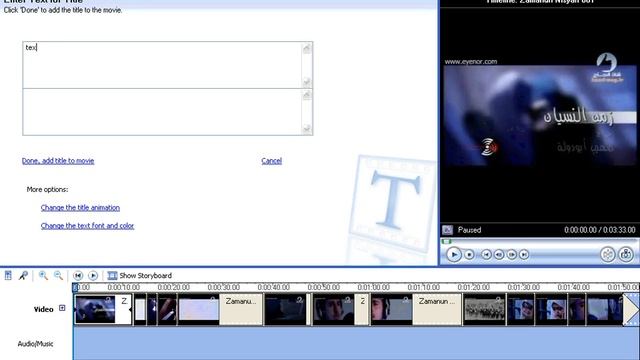Click up arrow of top text box scrollbar
The image size is (640, 360).
pos(307,49)
